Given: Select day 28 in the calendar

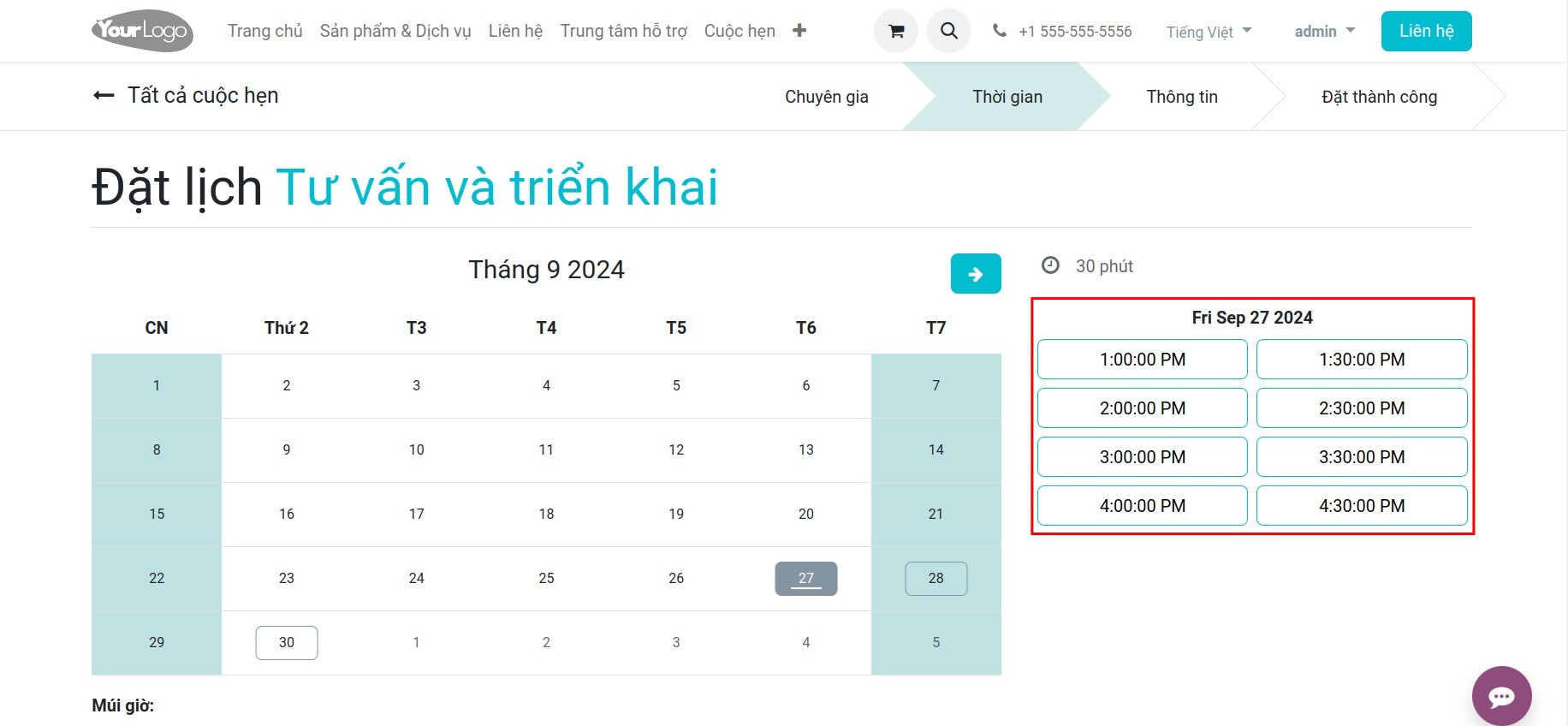Looking at the screenshot, I should click(x=936, y=579).
